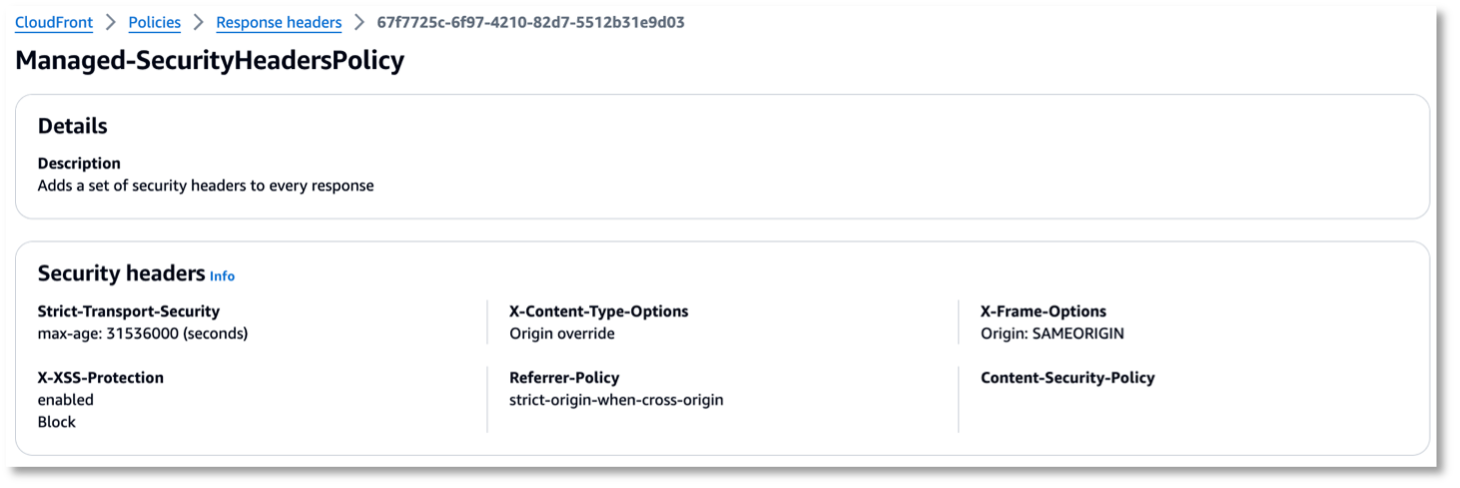Select the max-age 31536000 value

[x=142, y=333]
